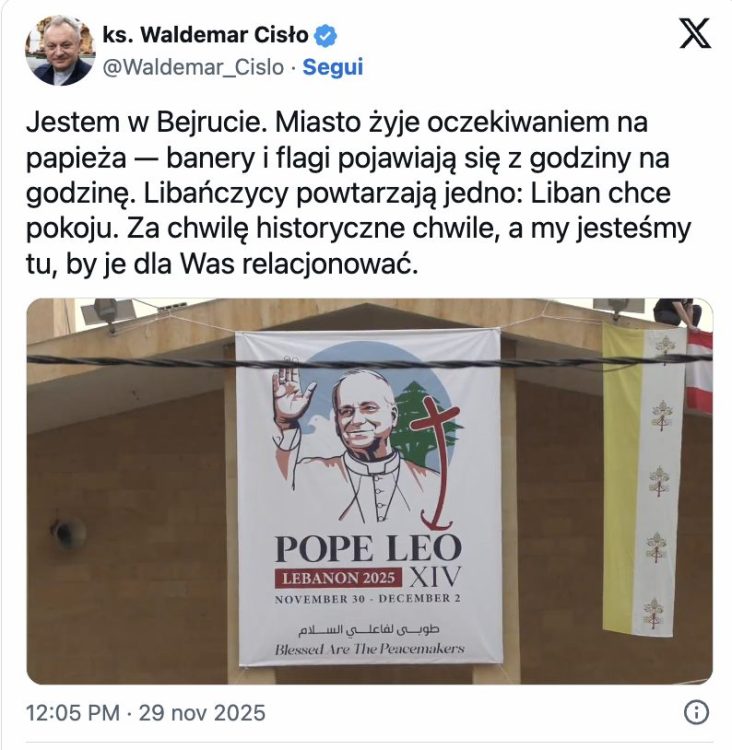This screenshot has height=750, width=732.
Task: Click the red cross graphic on the banner
Action: click(x=437, y=463)
